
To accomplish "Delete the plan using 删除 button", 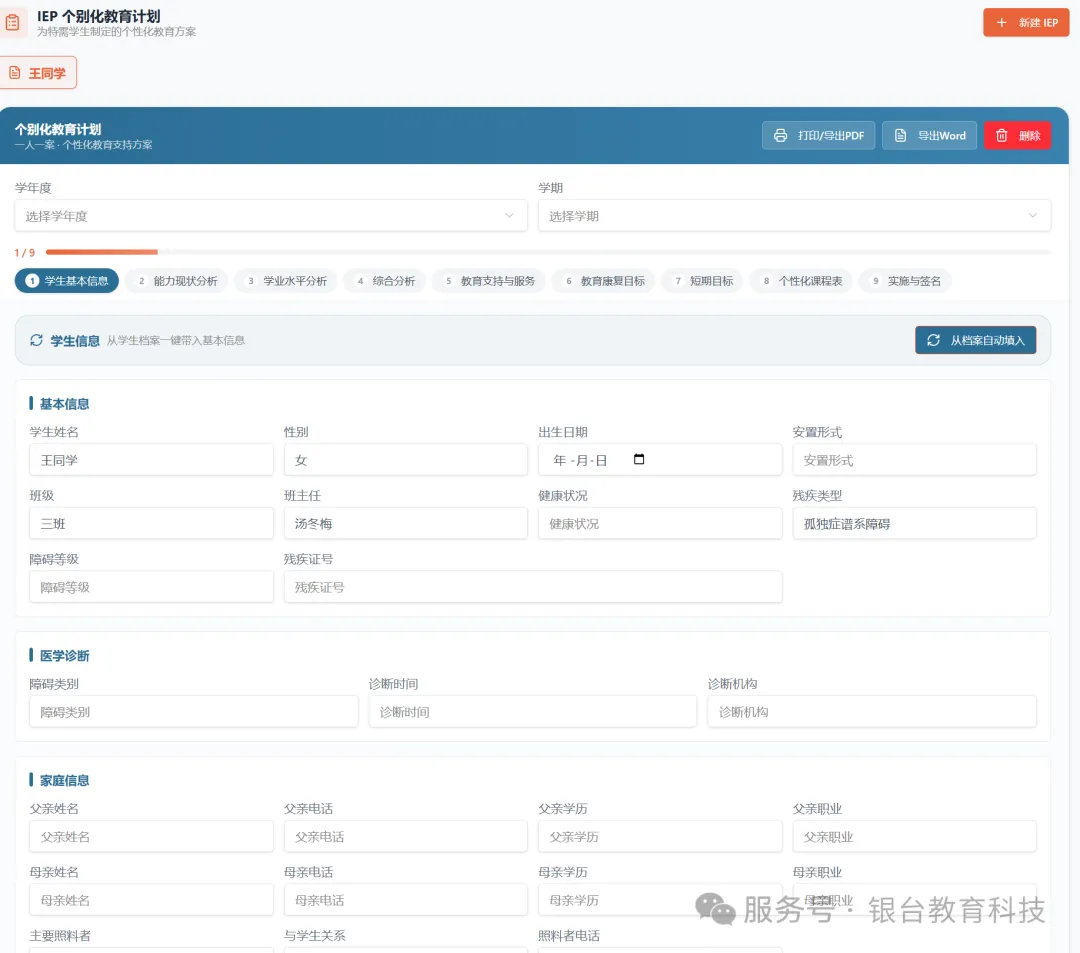I will tap(1017, 136).
